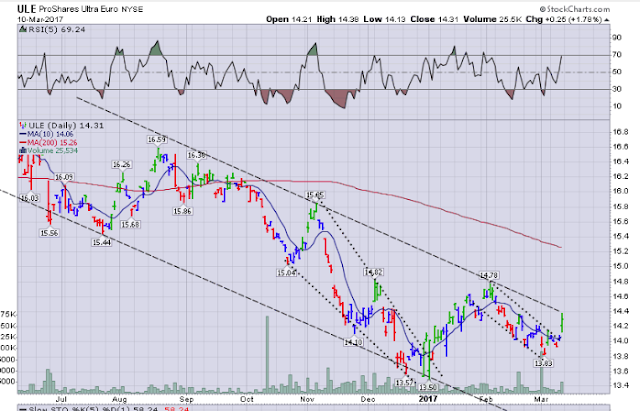Click the Close 14.31 value
This screenshot has width=640, height=411.
[435, 19]
